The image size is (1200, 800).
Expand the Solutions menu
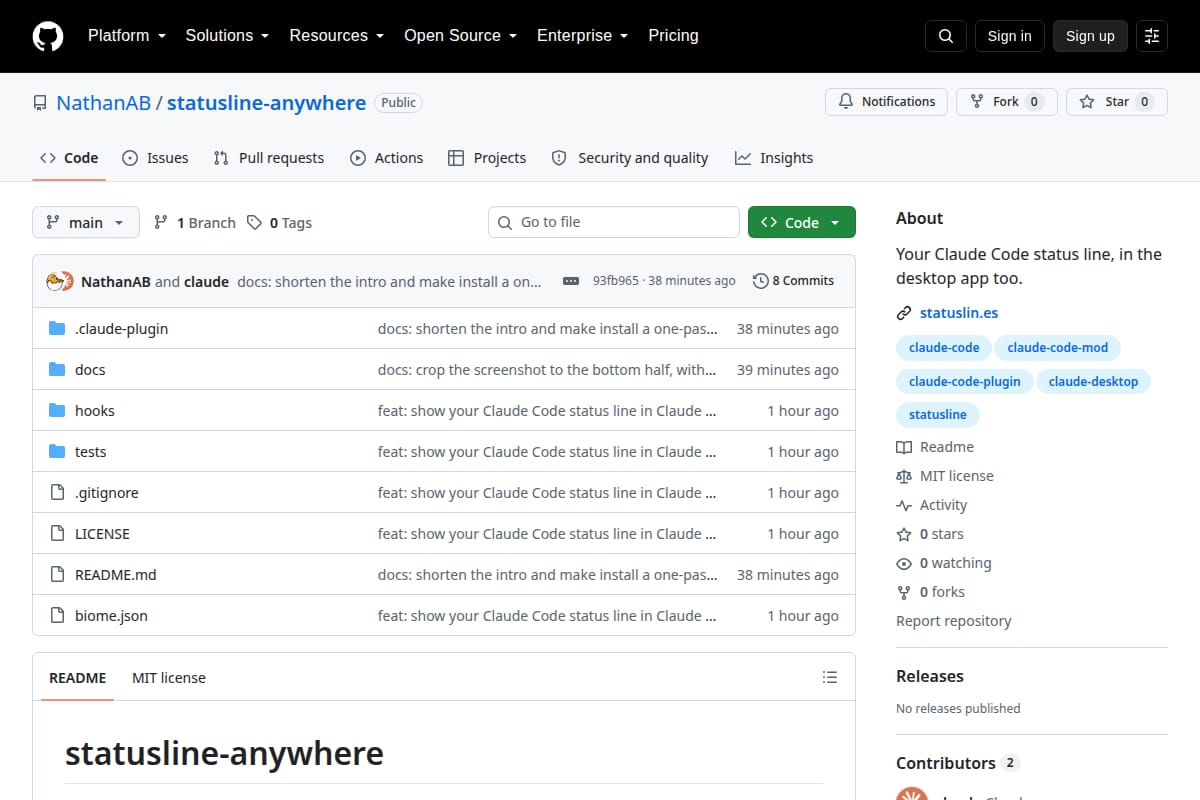(x=227, y=35)
